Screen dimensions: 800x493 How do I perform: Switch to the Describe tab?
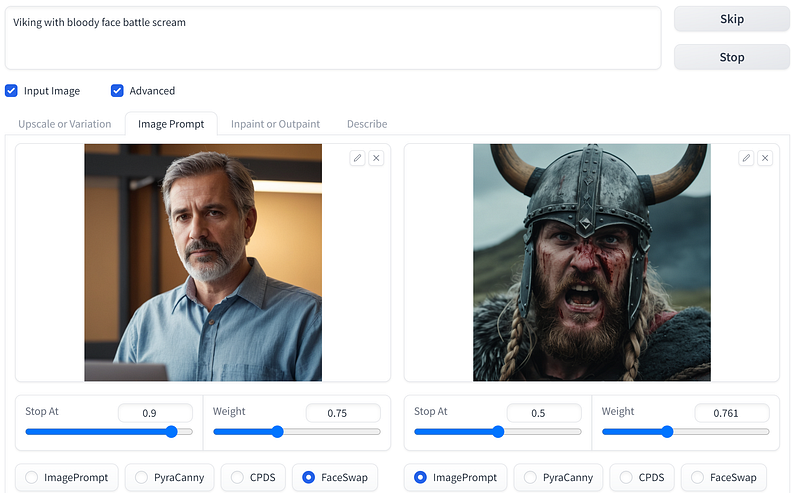pyautogui.click(x=367, y=124)
